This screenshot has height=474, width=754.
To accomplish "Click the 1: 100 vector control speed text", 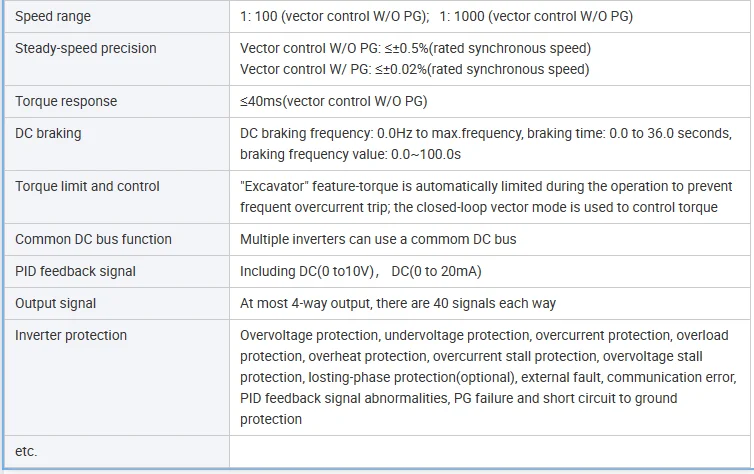I will click(x=335, y=16).
